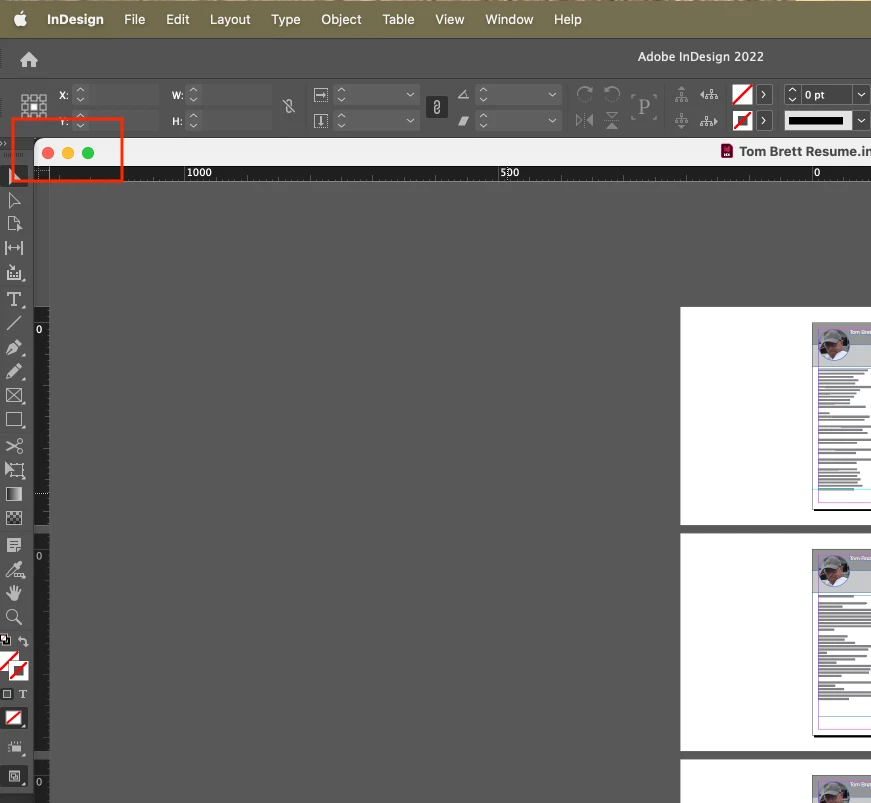
Task: Open the Layout menu
Action: 230,19
